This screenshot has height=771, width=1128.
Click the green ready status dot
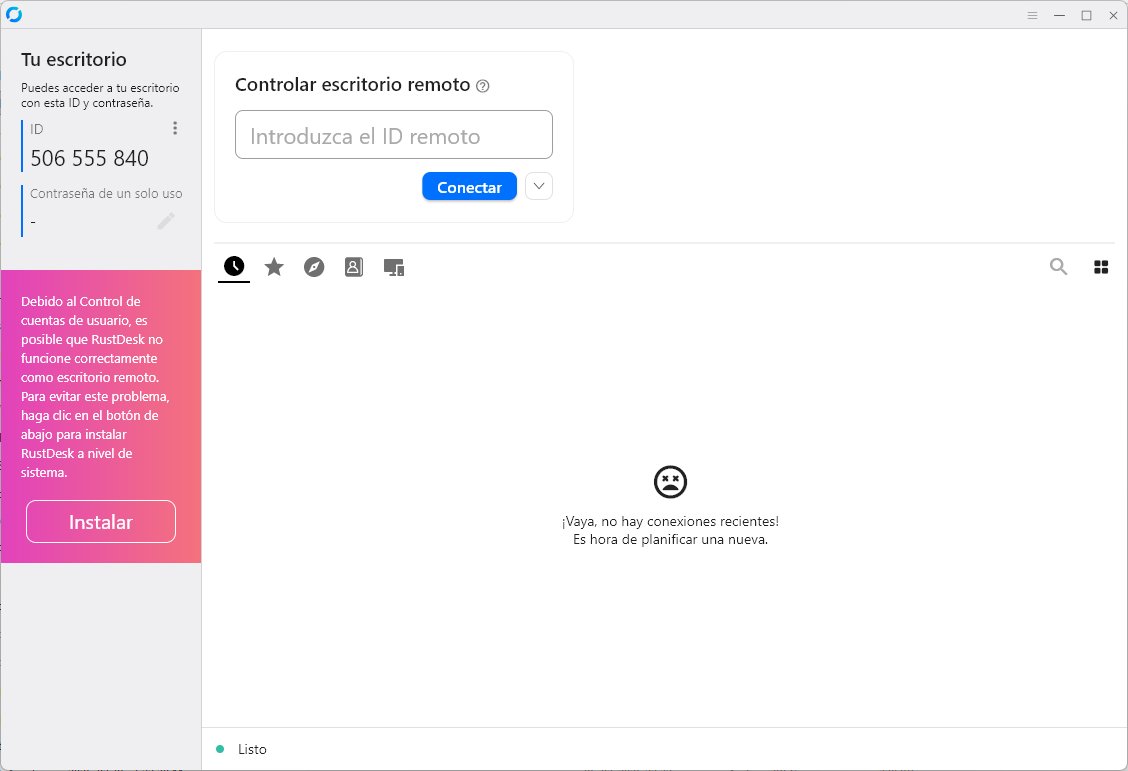tap(220, 749)
